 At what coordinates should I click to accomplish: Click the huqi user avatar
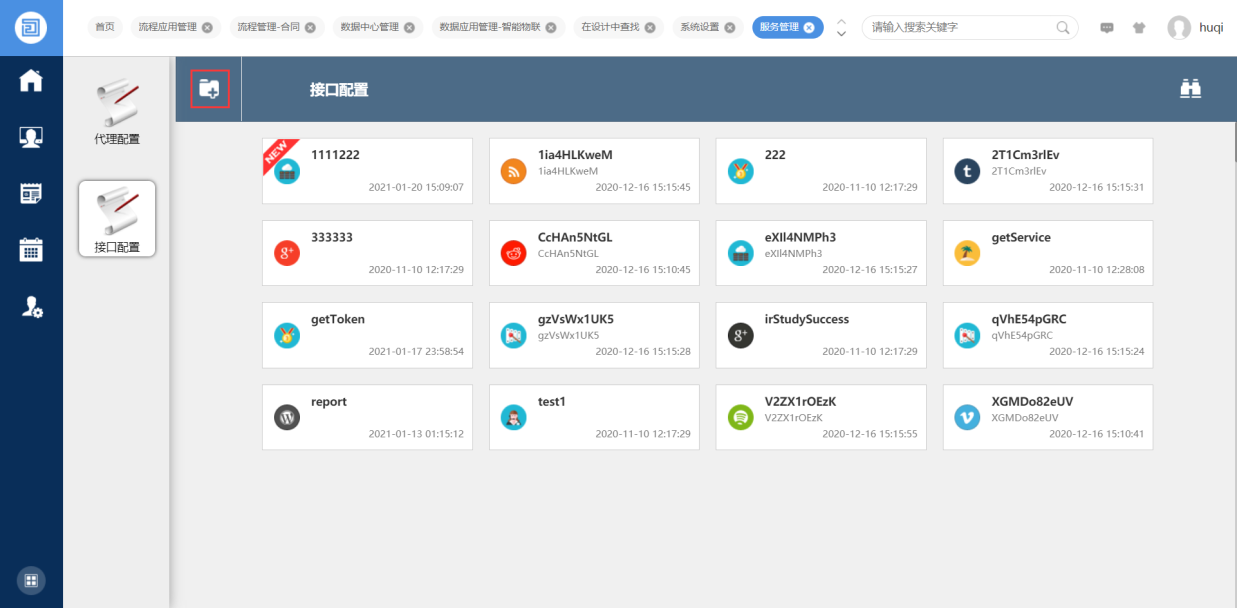pos(1179,28)
